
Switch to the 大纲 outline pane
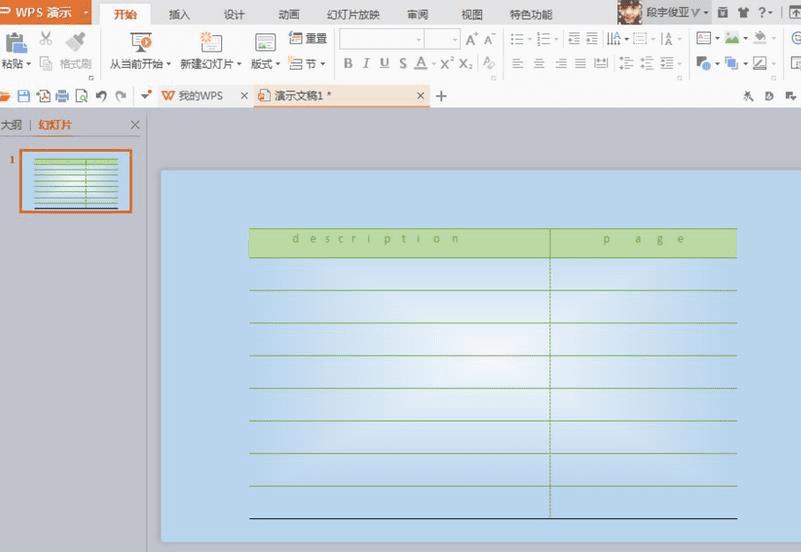[11, 125]
